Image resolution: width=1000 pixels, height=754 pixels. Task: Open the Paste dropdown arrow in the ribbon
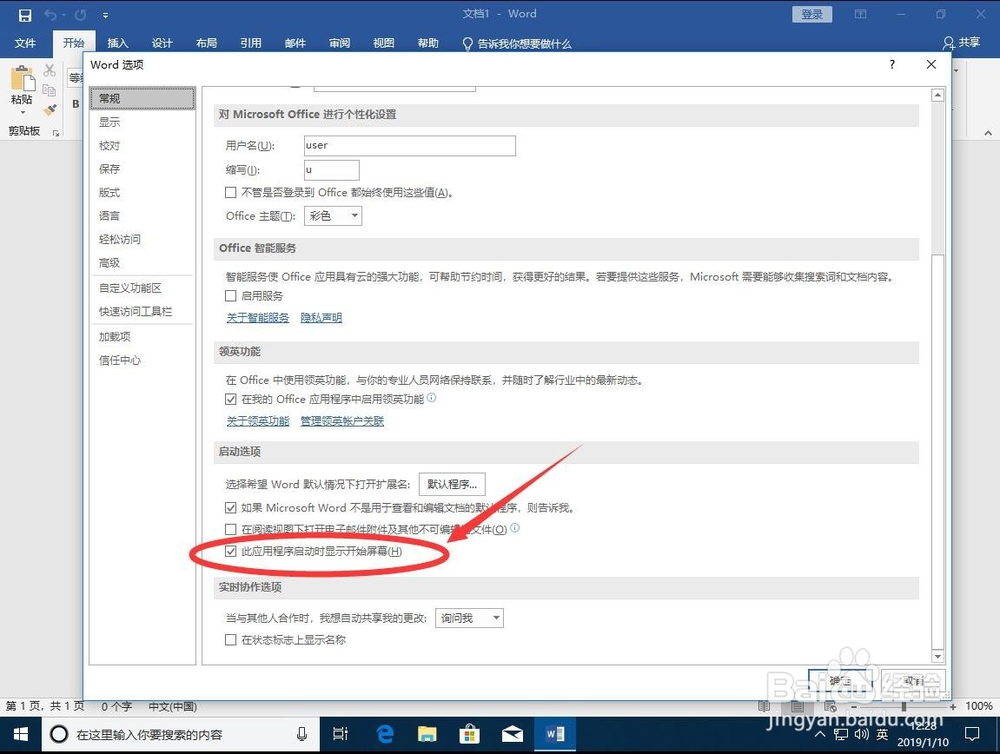pos(22,113)
